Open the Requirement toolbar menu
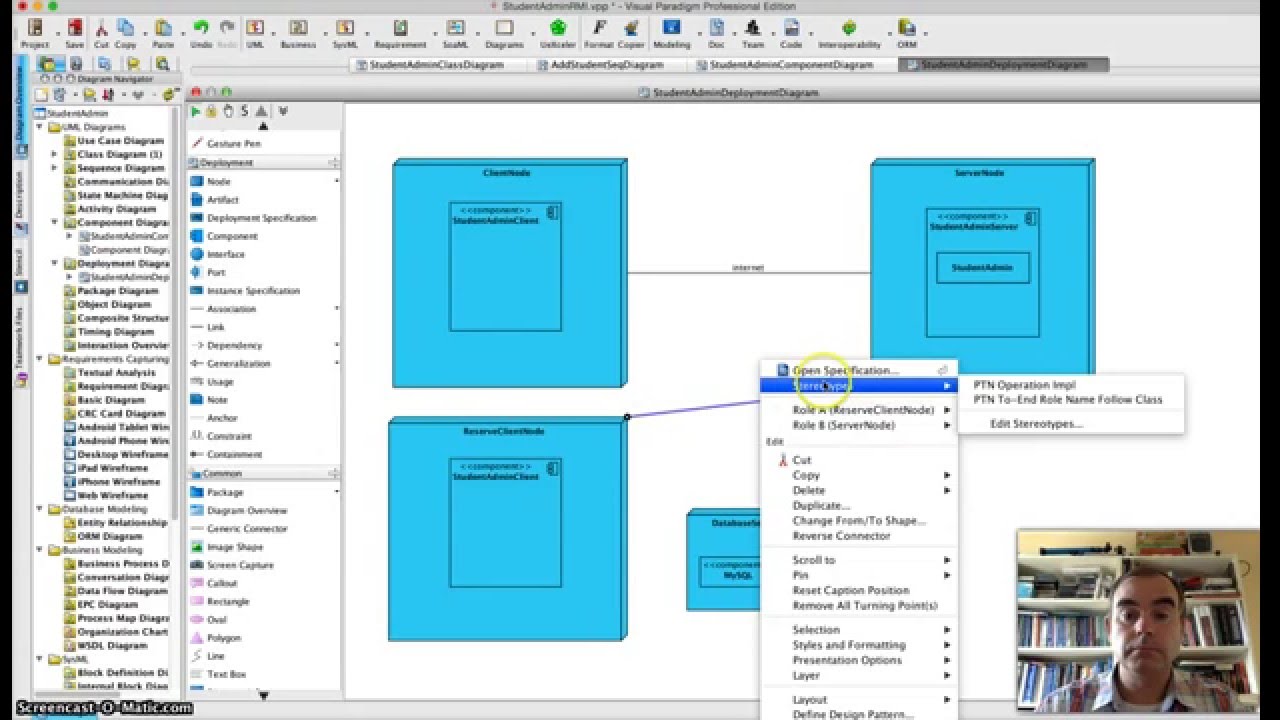This screenshot has width=1280, height=720. point(400,33)
